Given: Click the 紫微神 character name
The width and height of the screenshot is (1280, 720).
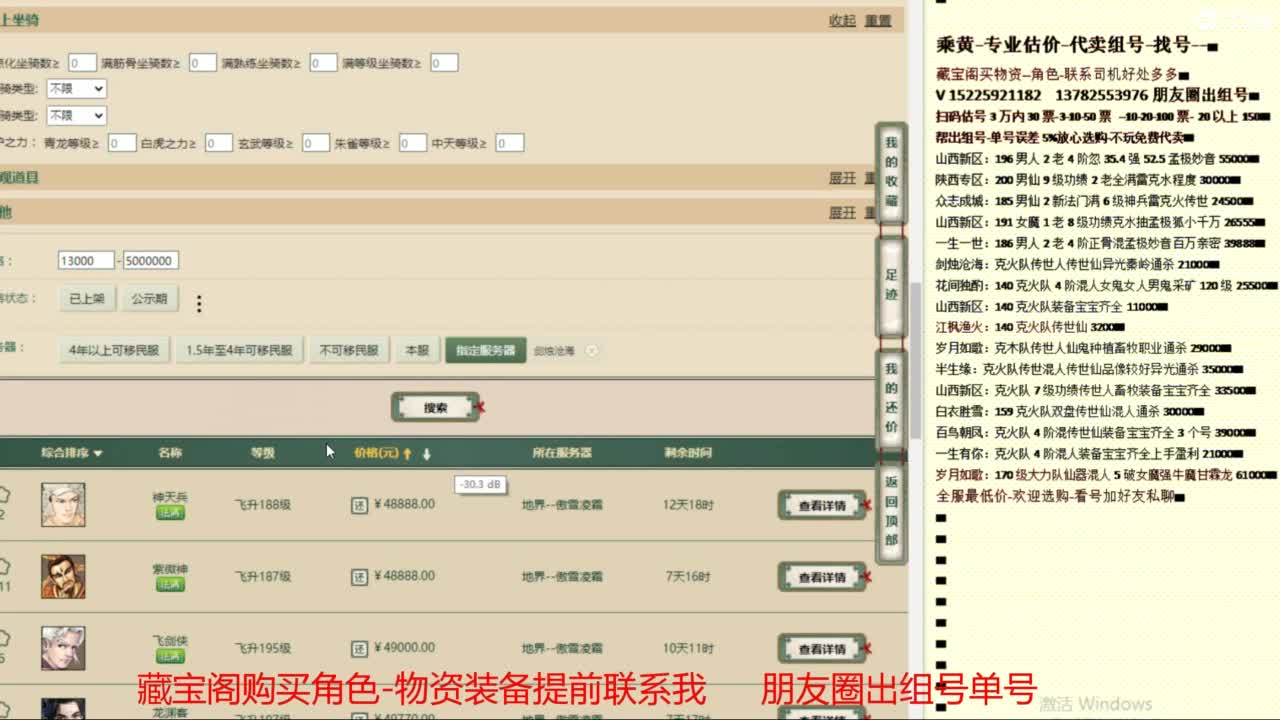Looking at the screenshot, I should [170, 569].
